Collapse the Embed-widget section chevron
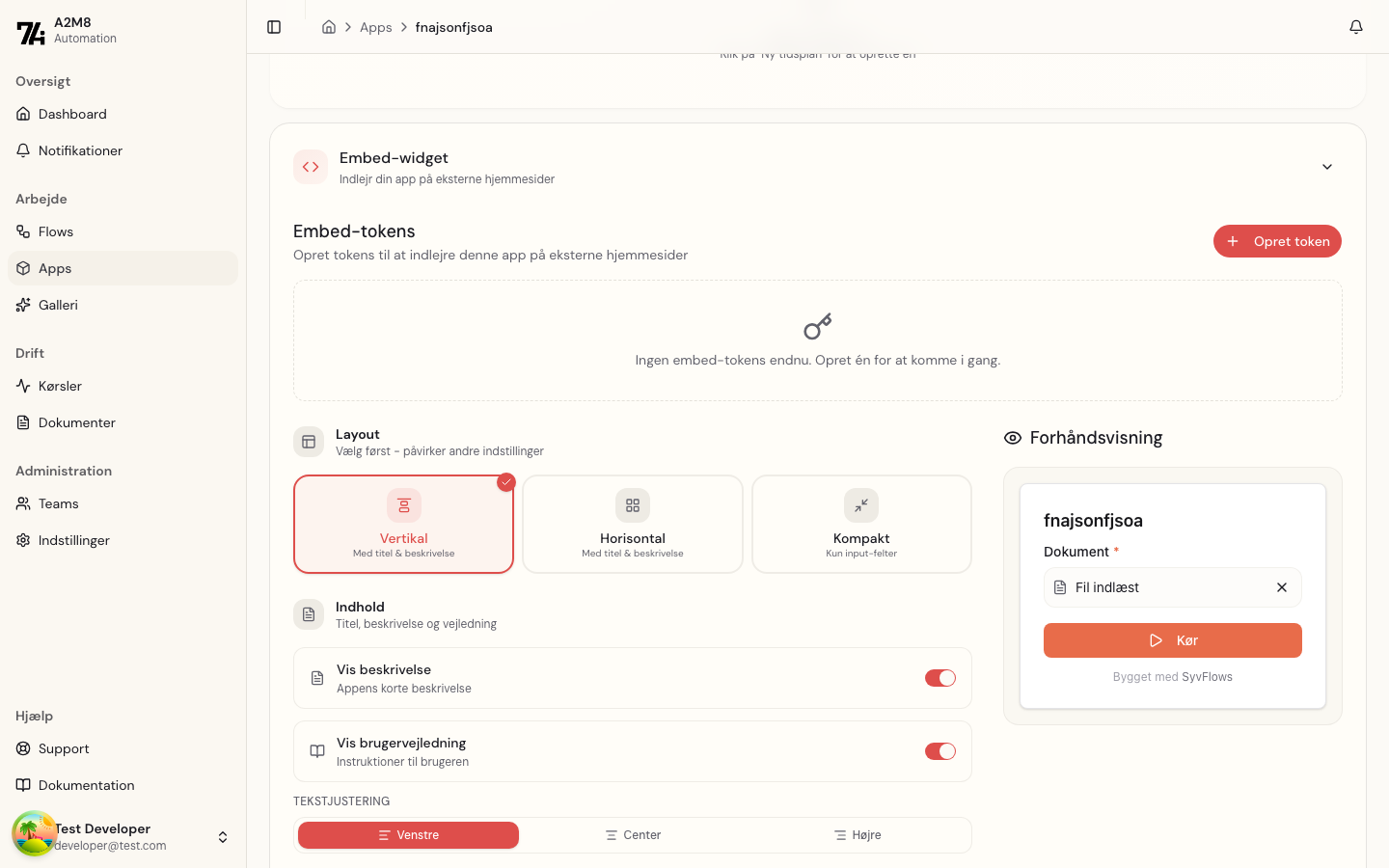 [x=1326, y=166]
